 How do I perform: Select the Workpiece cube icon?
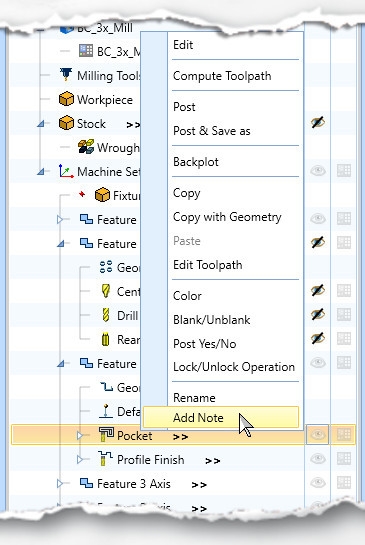66,99
